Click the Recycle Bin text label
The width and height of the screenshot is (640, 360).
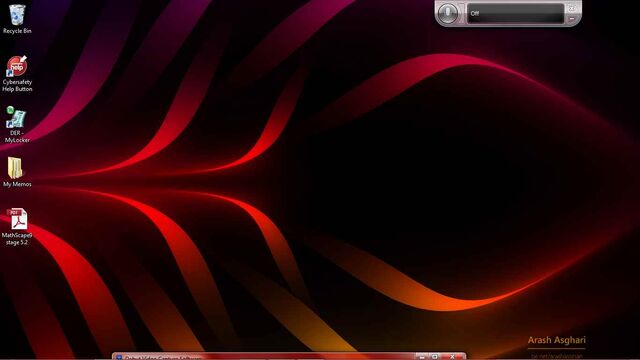coord(17,31)
